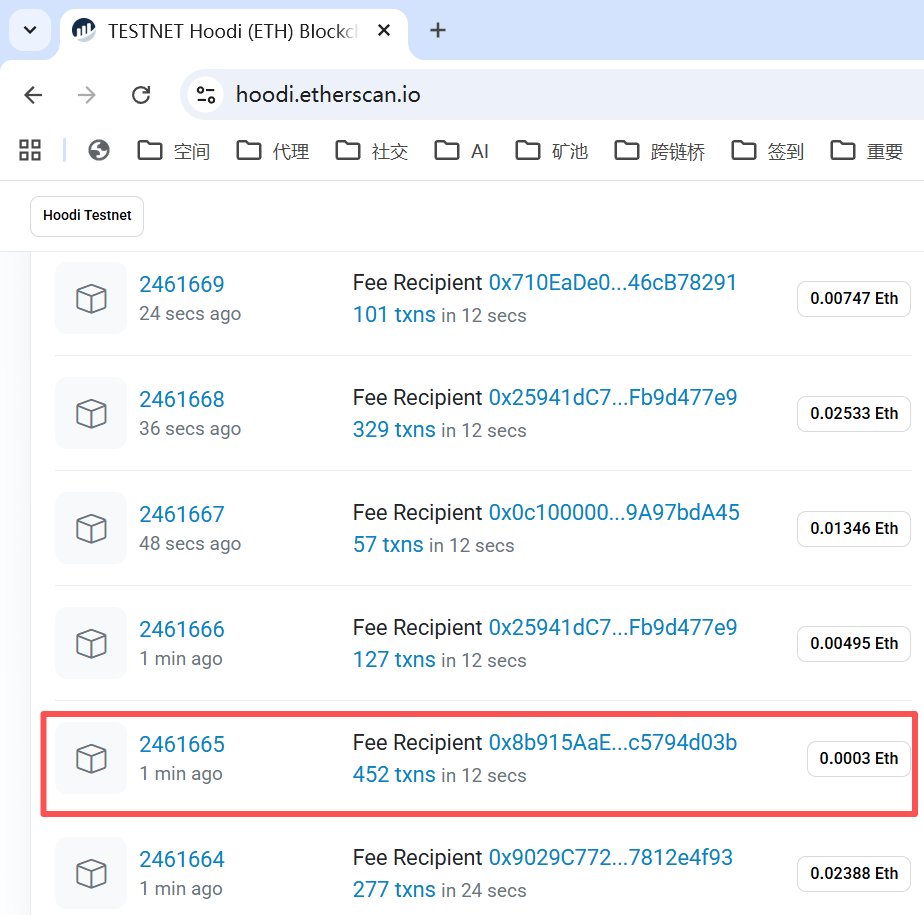This screenshot has height=915, width=924.
Task: Open the 社交 bookmark folder
Action: [x=372, y=151]
